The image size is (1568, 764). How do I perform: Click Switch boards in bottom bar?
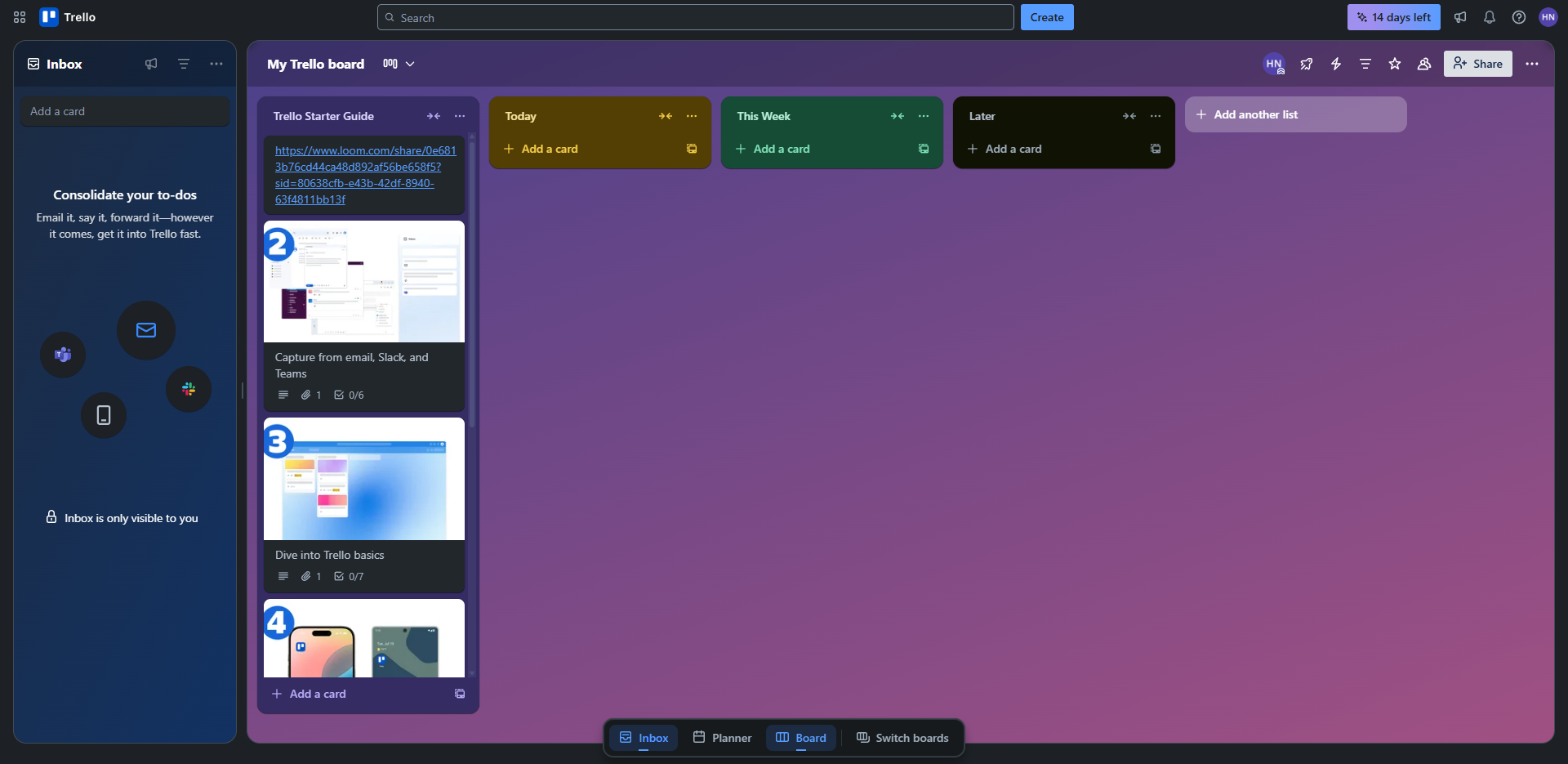tap(902, 738)
